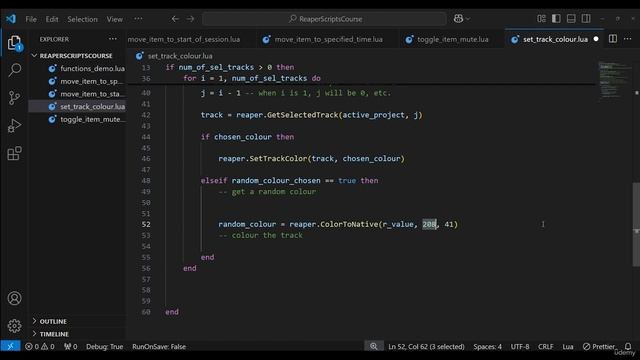
Task: Open the Customize Layout icon
Action: 541,19
